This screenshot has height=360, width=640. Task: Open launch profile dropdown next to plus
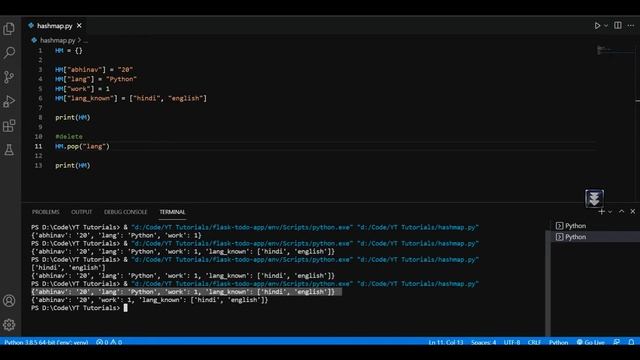[x=610, y=211]
